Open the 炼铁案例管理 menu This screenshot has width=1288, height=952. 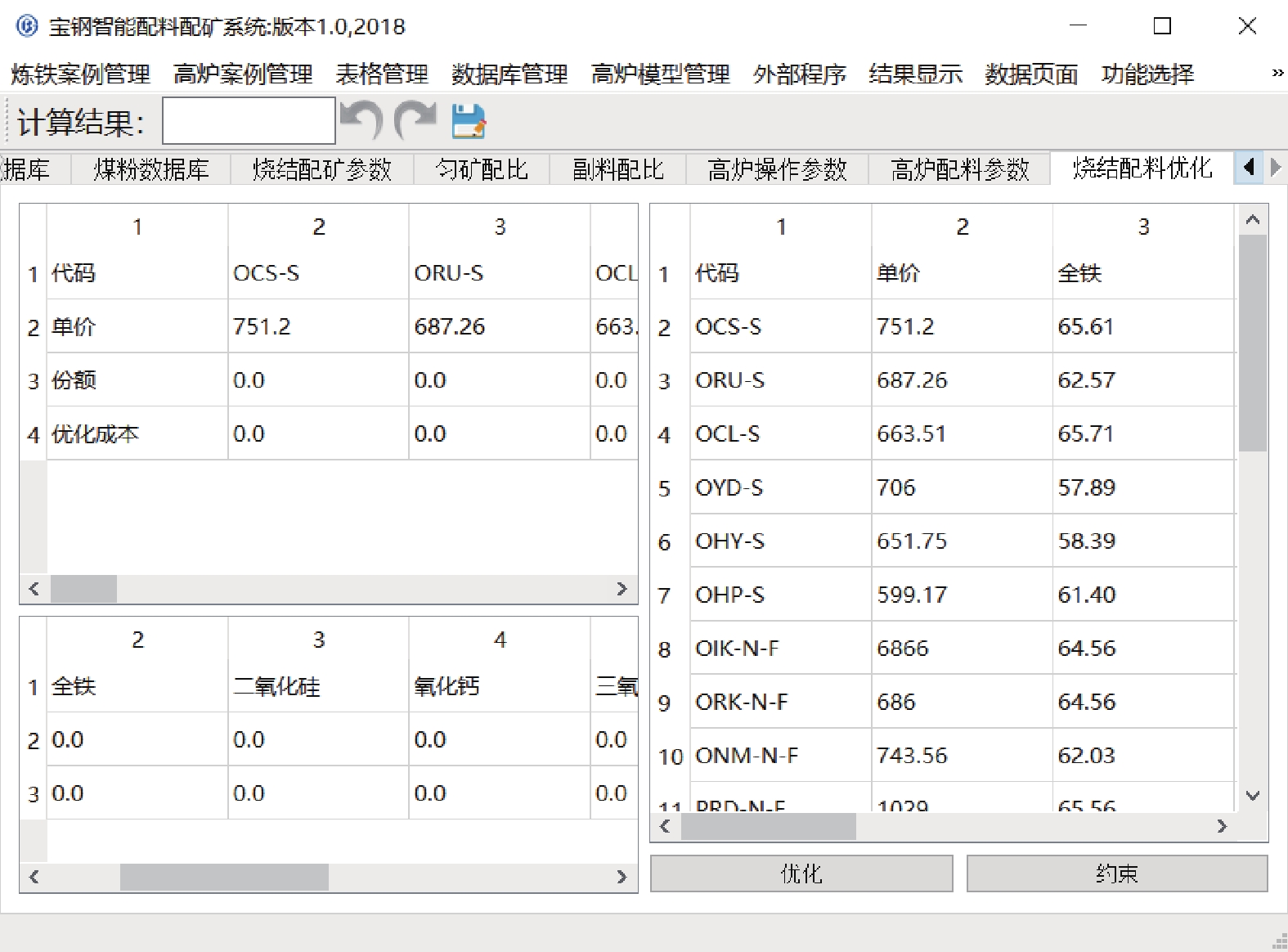[80, 74]
